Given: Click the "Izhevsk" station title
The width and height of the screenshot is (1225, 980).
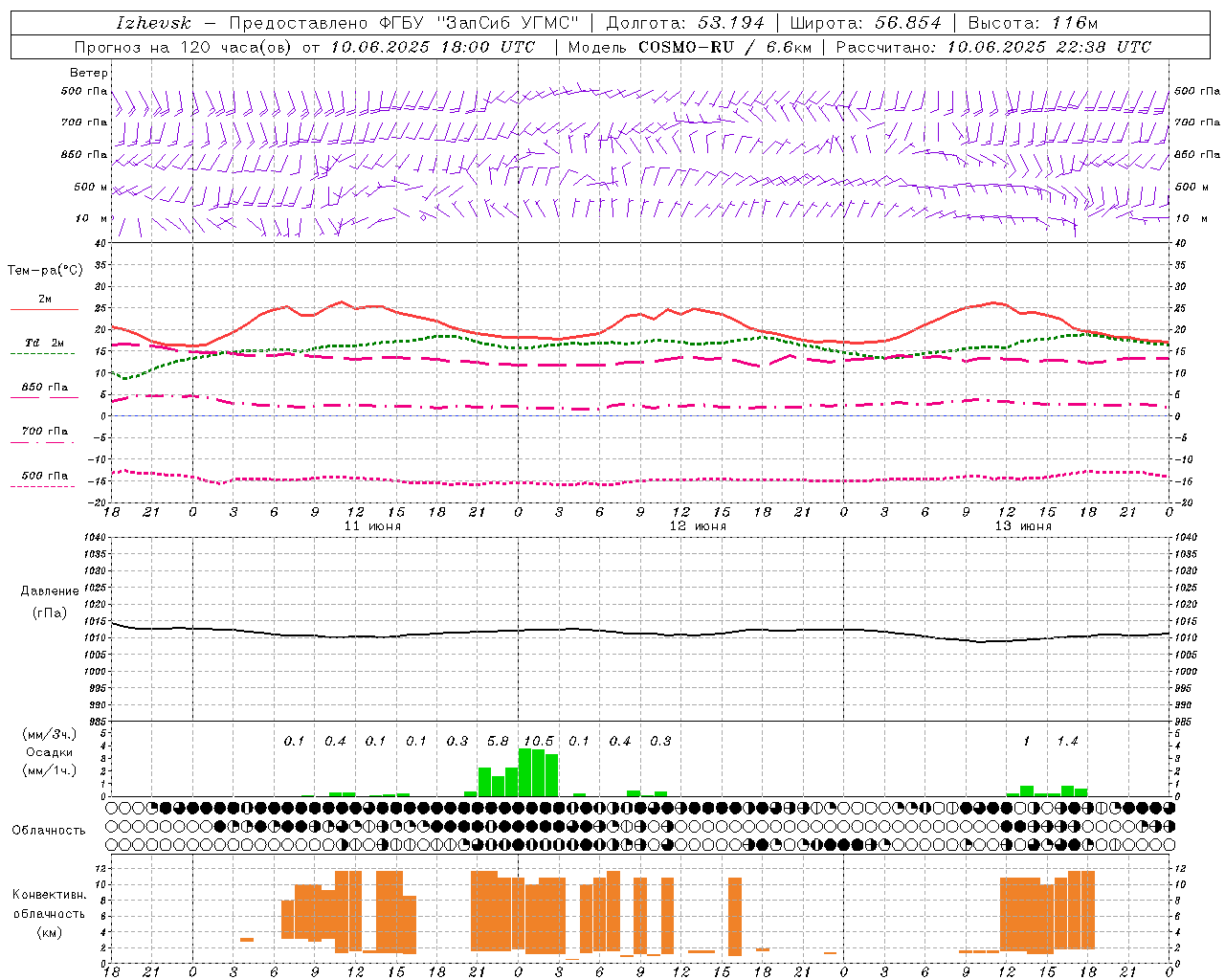Looking at the screenshot, I should point(153,23).
